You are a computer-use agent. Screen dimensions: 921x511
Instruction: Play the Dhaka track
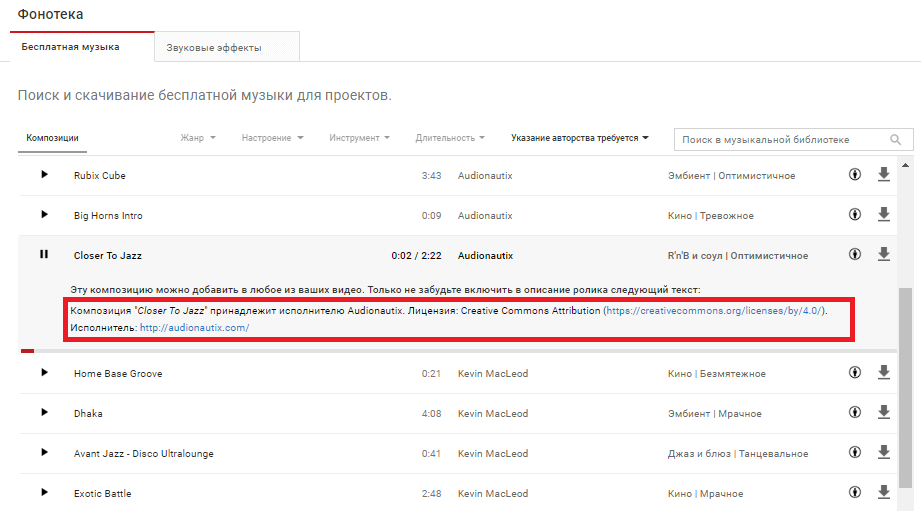44,413
